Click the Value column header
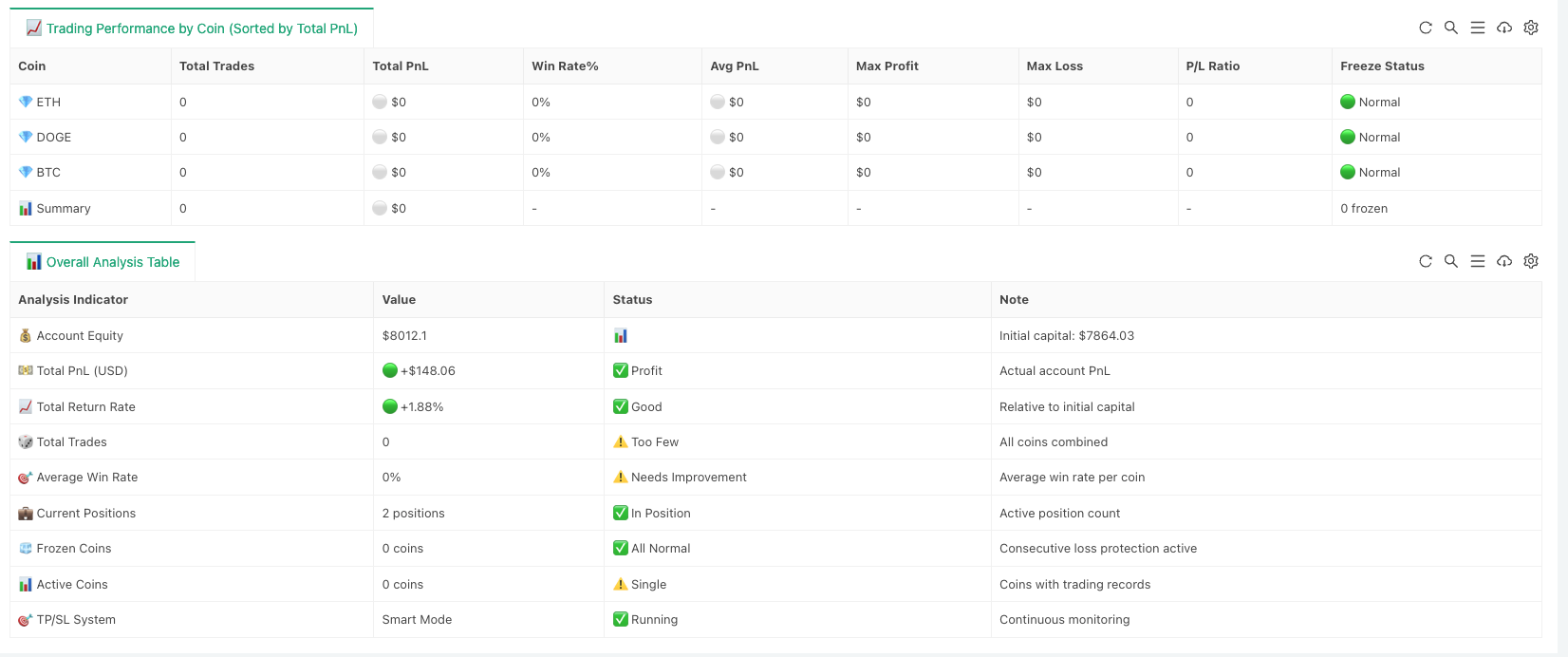 pos(399,299)
